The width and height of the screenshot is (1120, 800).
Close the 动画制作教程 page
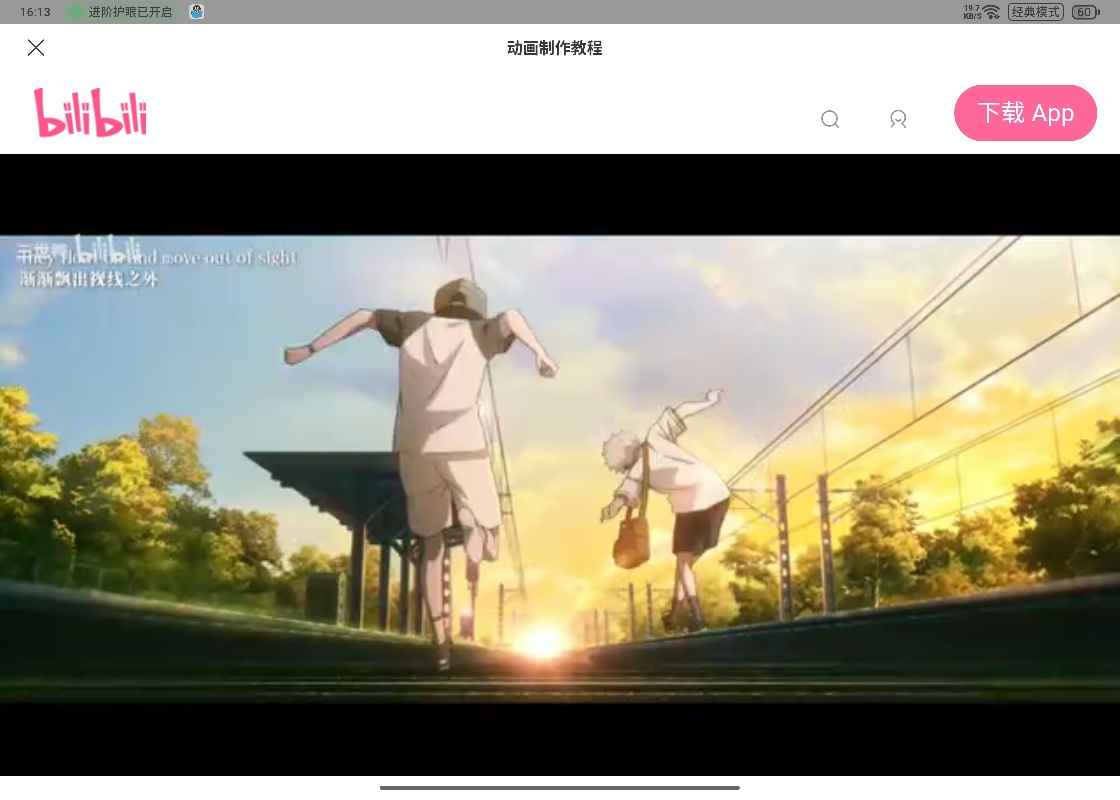tap(36, 48)
